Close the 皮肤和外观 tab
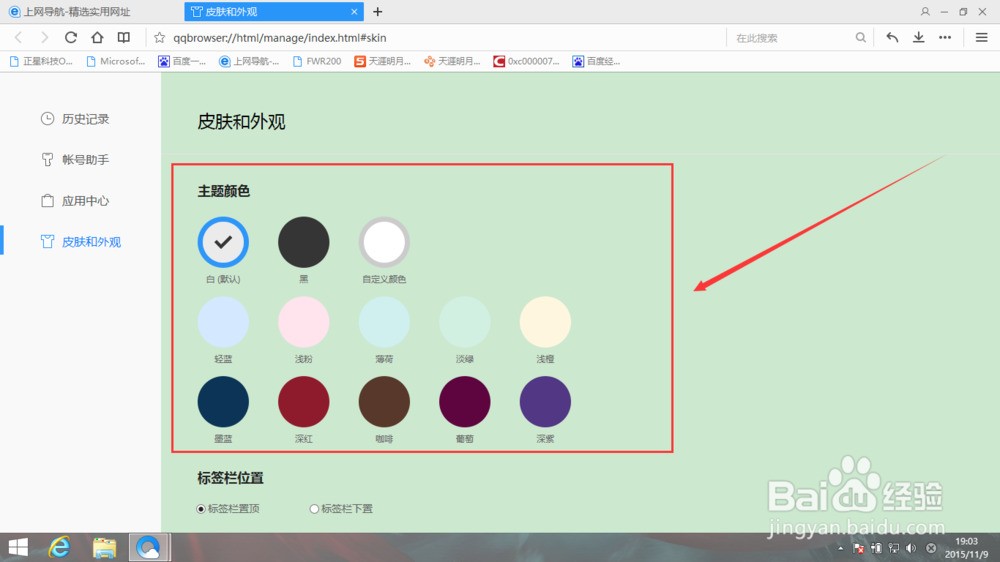Image resolution: width=1000 pixels, height=562 pixels. (x=354, y=11)
